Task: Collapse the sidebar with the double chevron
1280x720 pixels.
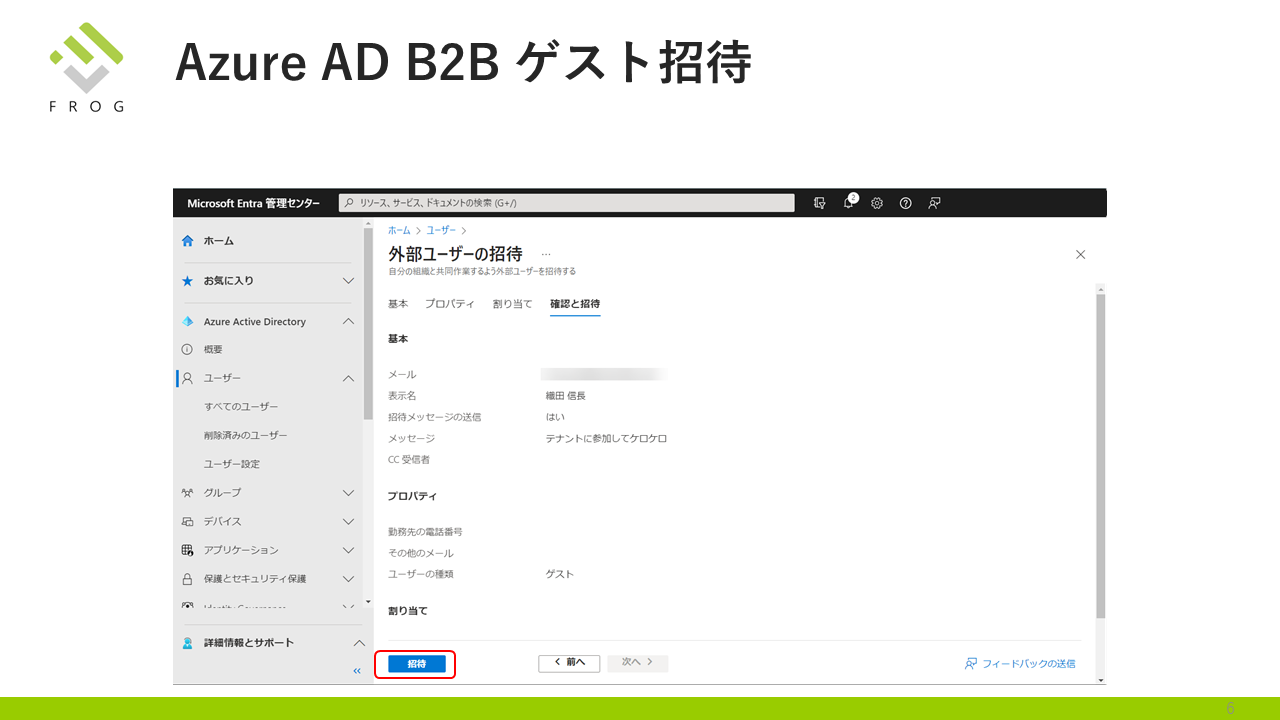Action: point(357,671)
